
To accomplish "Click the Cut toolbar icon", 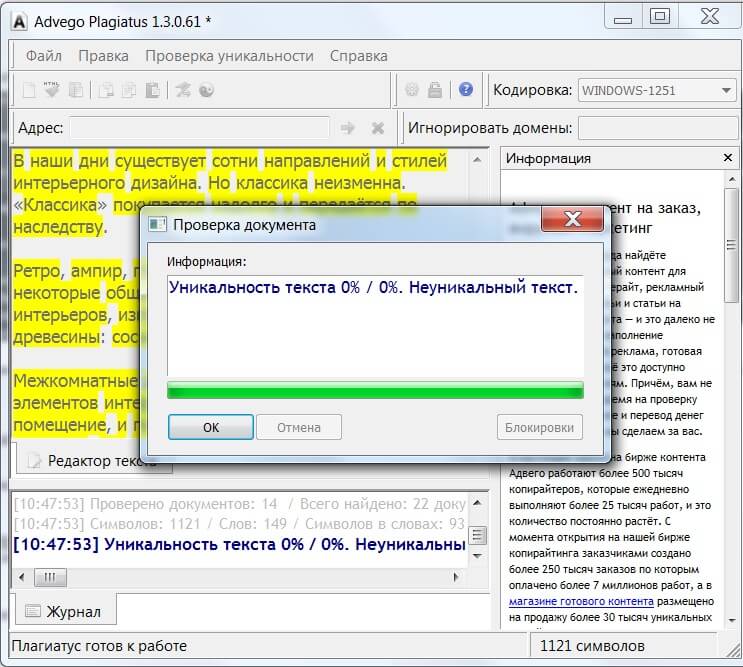I will click(106, 90).
